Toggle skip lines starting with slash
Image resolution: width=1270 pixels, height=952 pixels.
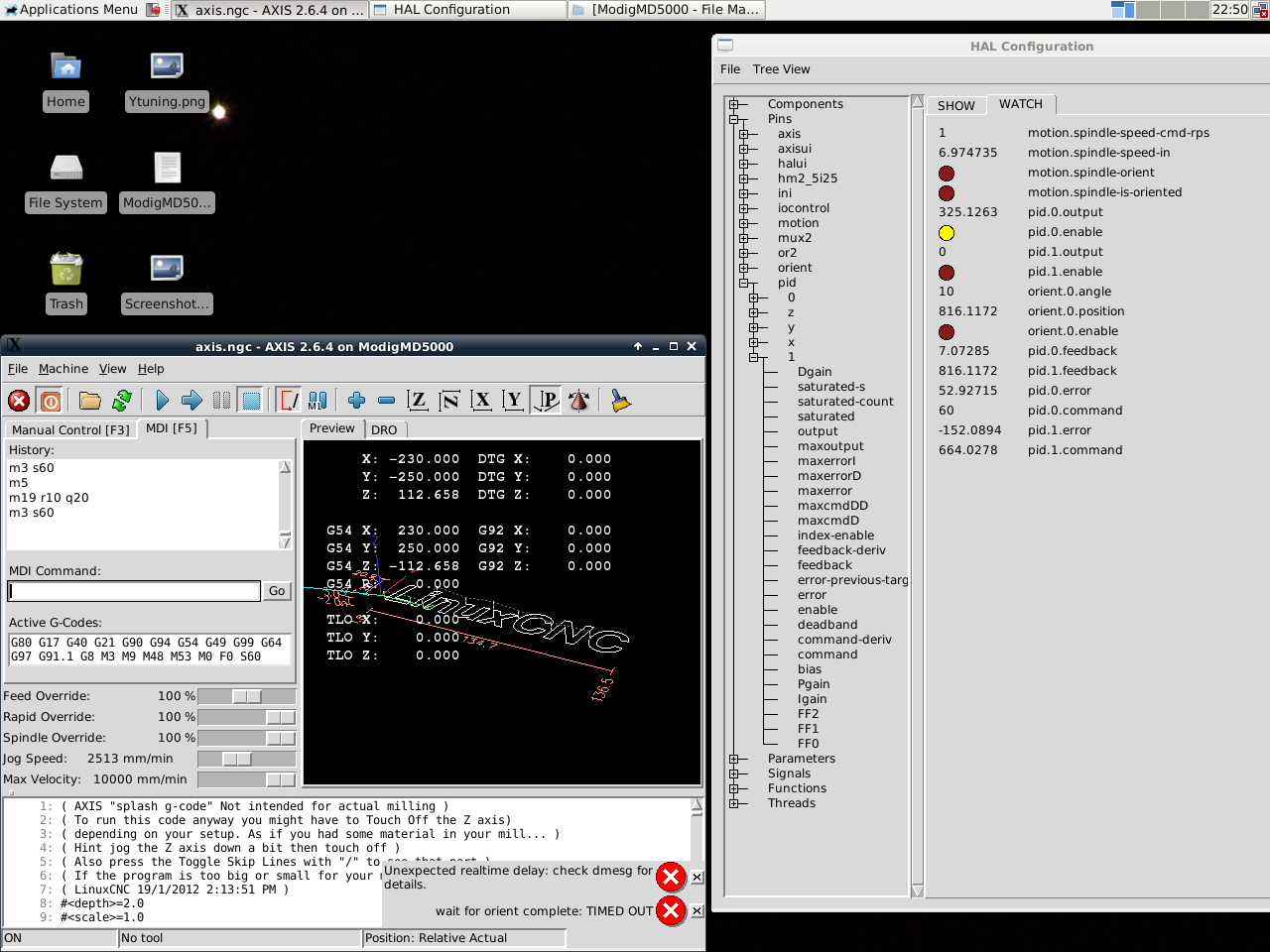(289, 401)
